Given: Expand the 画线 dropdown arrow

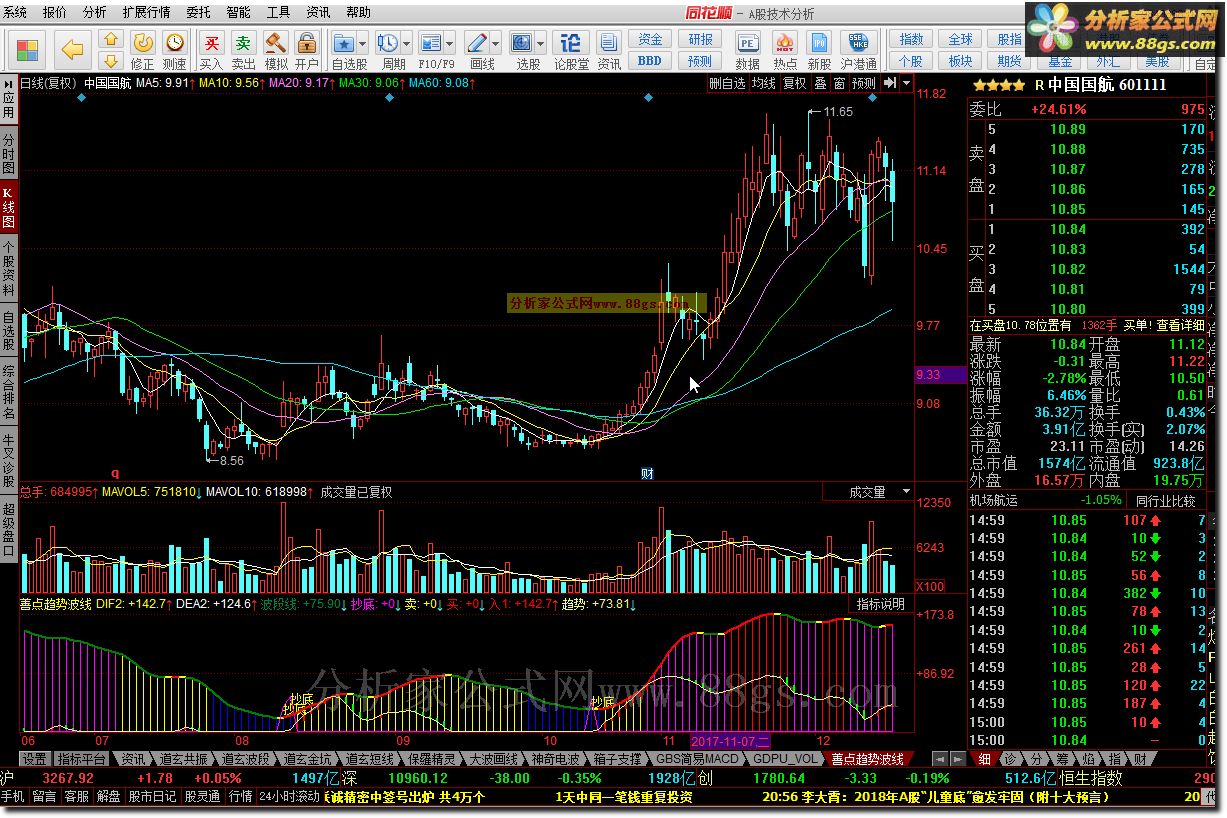Looking at the screenshot, I should (495, 43).
